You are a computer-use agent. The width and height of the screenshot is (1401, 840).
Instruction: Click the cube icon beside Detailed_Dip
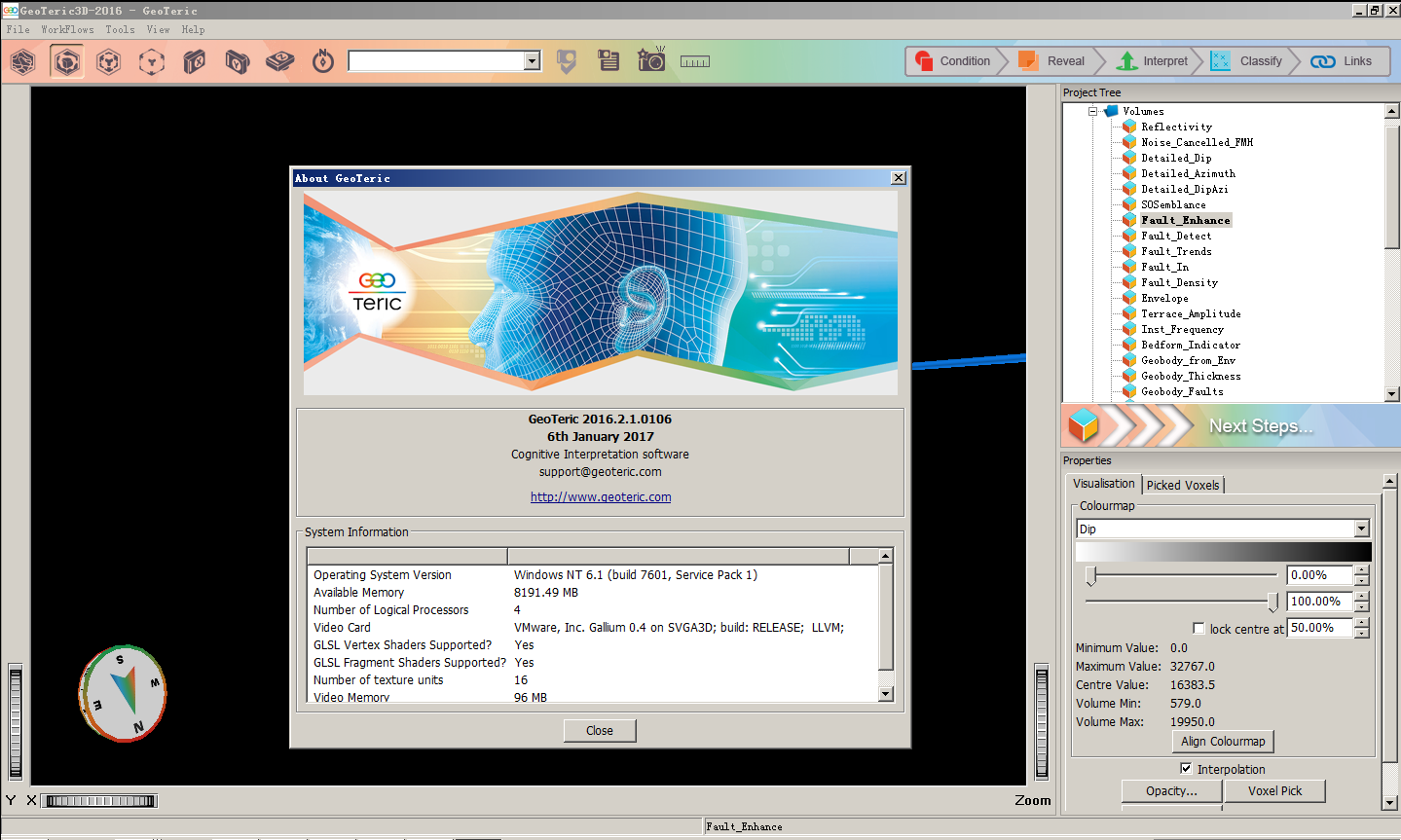point(1129,158)
